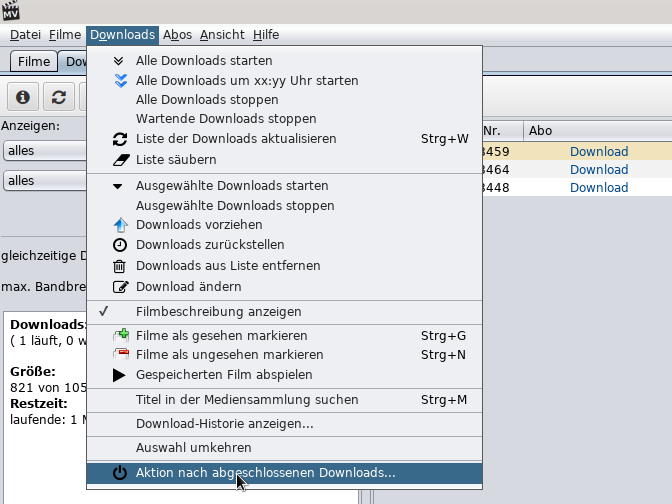
Task: Click the power icon for action after downloads
Action: pyautogui.click(x=120, y=473)
